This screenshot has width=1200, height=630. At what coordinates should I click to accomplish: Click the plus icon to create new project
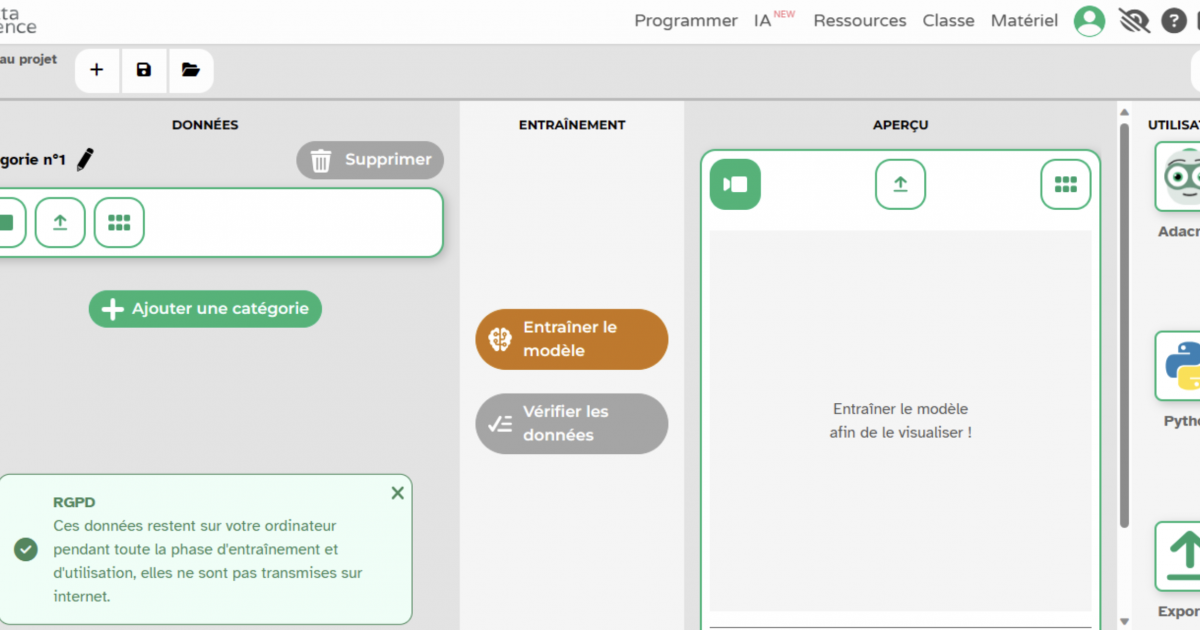(97, 70)
